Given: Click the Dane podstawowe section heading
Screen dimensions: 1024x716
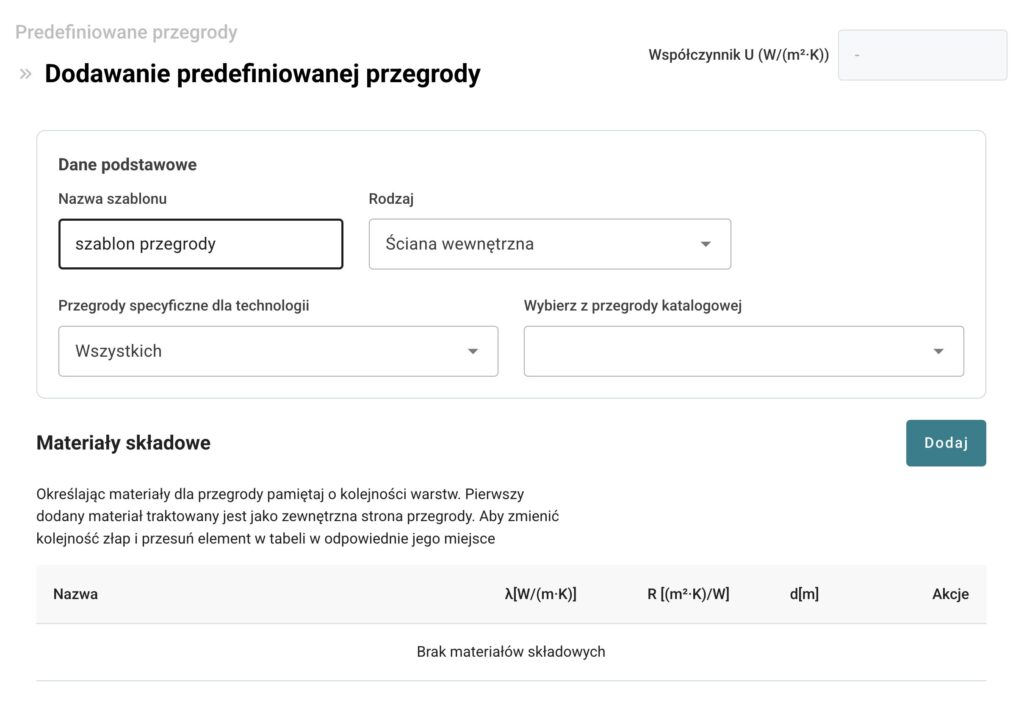Looking at the screenshot, I should [127, 165].
